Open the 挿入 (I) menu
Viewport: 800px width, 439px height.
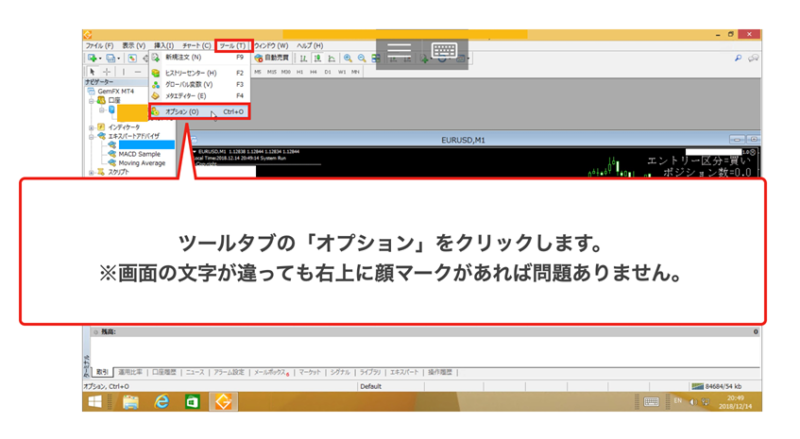click(164, 46)
